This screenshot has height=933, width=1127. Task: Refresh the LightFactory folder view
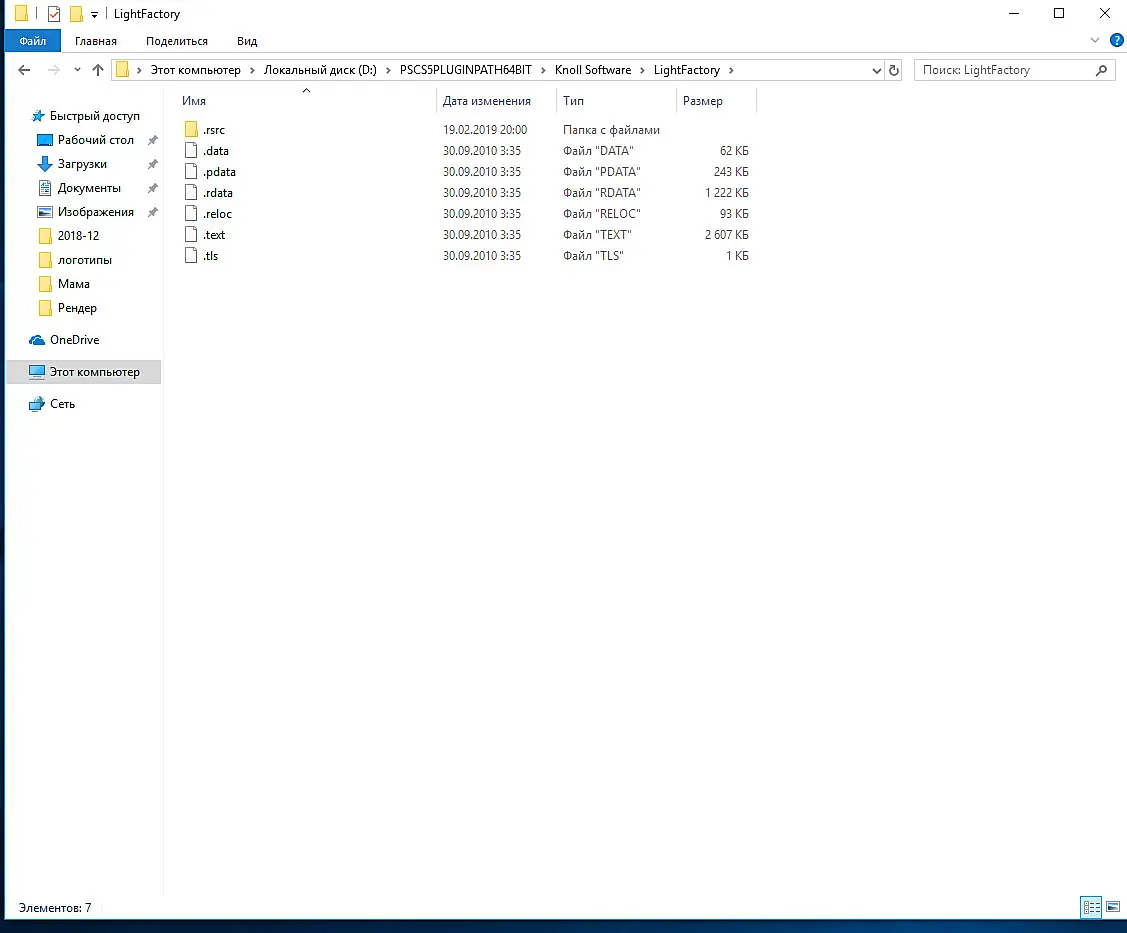pos(893,70)
